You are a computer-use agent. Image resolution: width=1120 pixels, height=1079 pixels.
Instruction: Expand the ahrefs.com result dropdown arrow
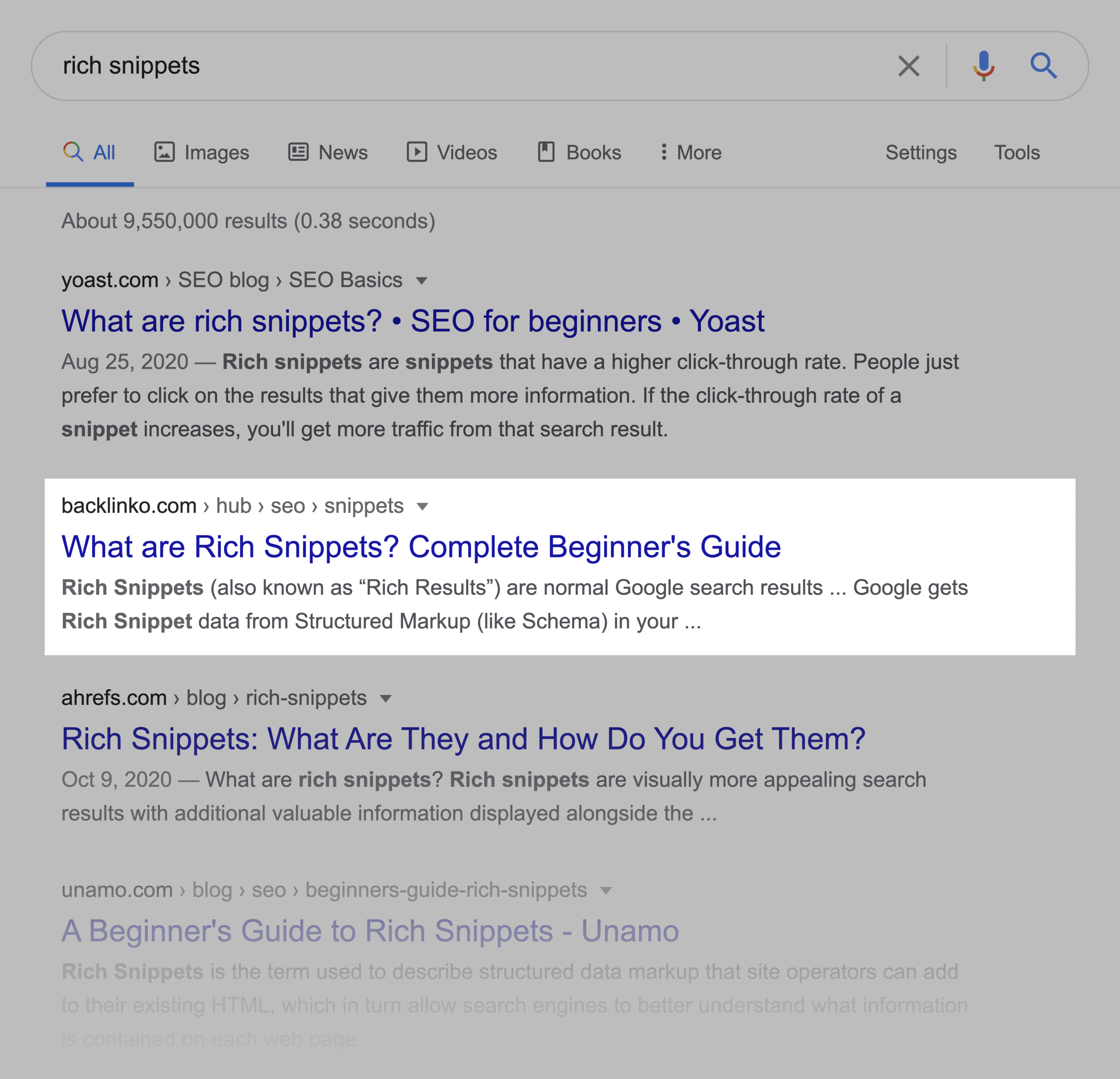pos(386,698)
